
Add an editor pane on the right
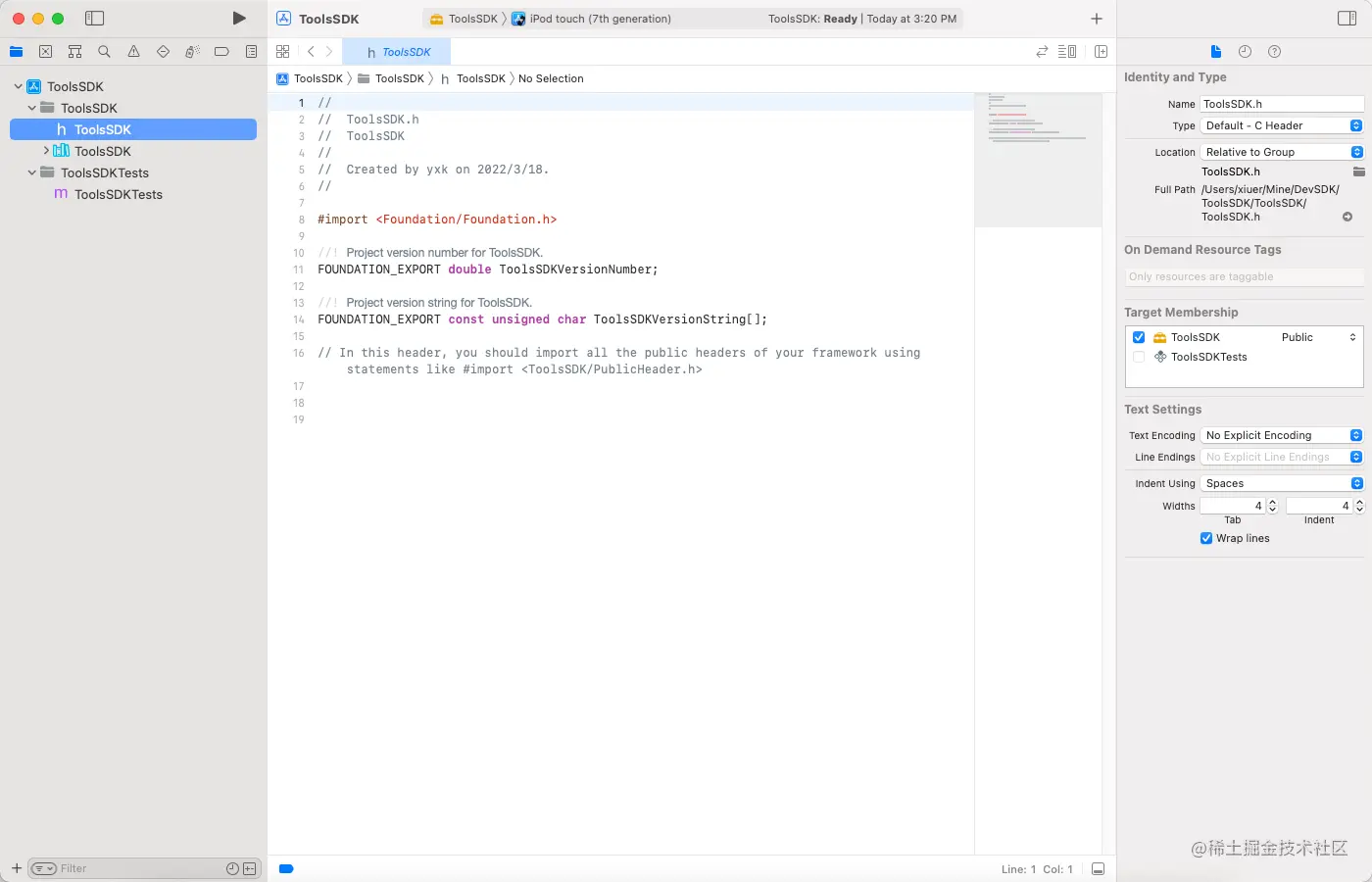[x=1101, y=52]
